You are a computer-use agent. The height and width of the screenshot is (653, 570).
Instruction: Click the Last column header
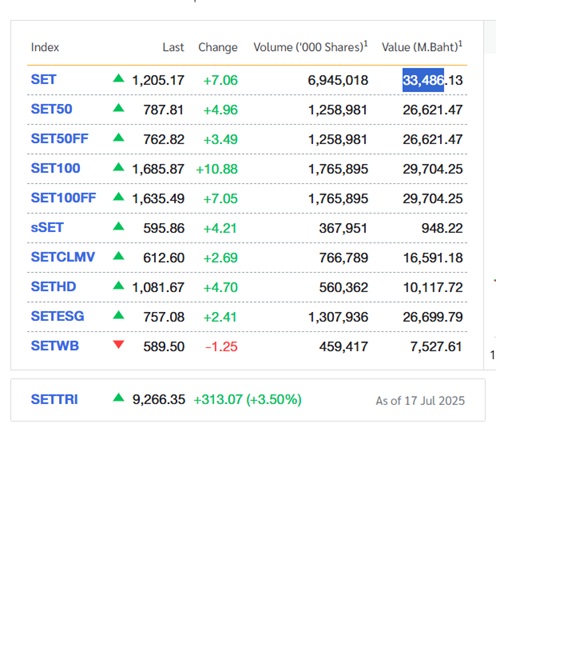[173, 47]
